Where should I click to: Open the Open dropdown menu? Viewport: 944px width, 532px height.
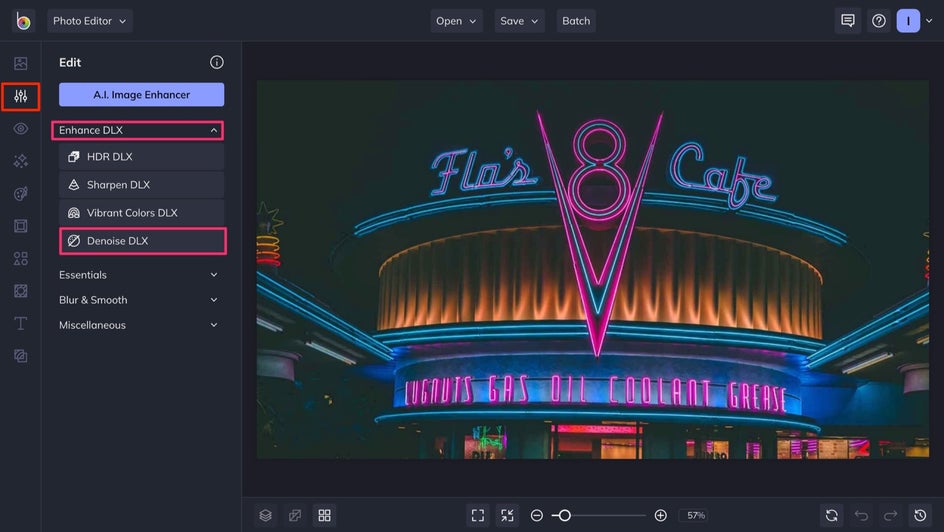(x=456, y=21)
